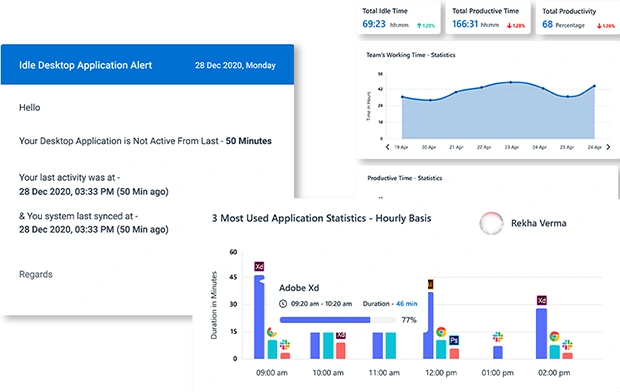Click the Photoshop icon in 12:00 pm group
The image size is (620, 392).
pos(454,340)
